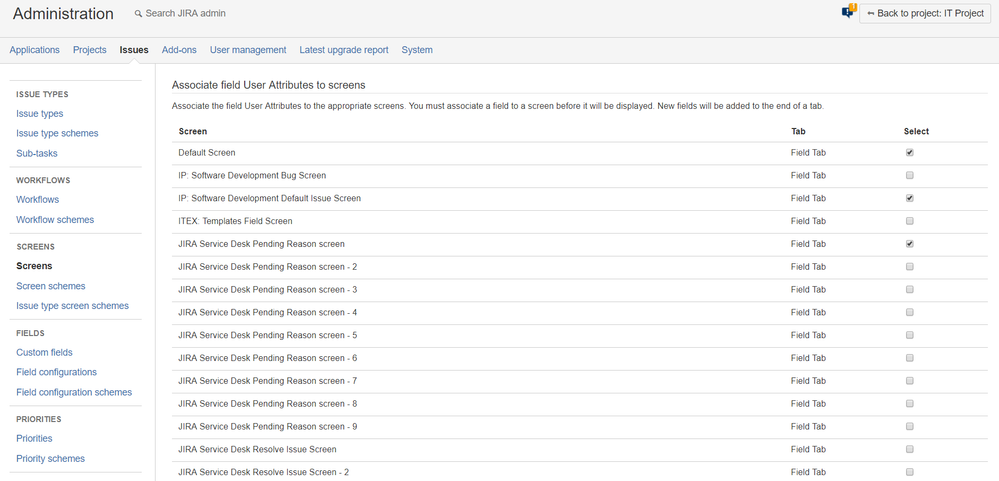This screenshot has height=481, width=999.
Task: Open the Add-ons tab
Action: [179, 50]
